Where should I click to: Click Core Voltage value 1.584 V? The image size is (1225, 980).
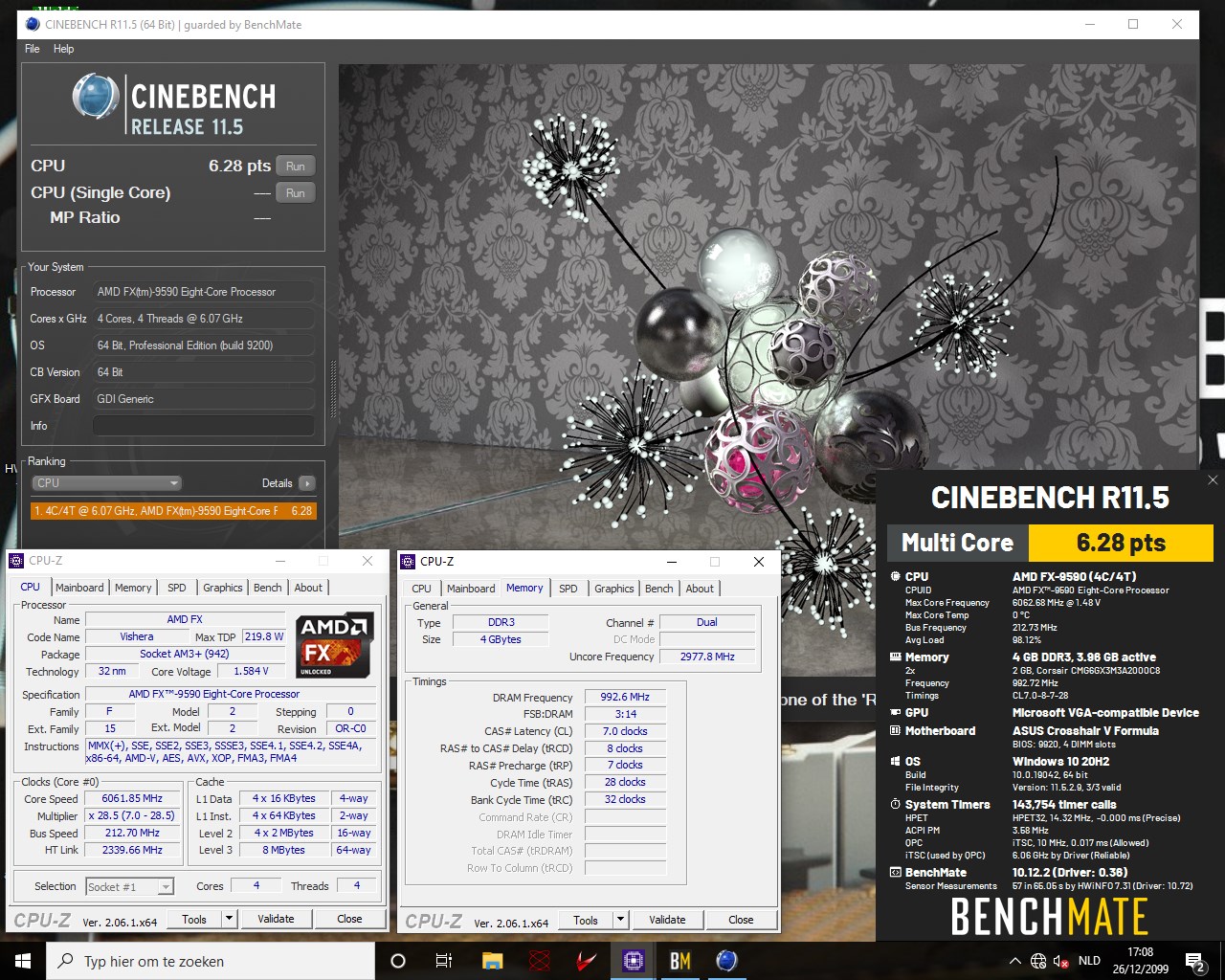click(251, 671)
